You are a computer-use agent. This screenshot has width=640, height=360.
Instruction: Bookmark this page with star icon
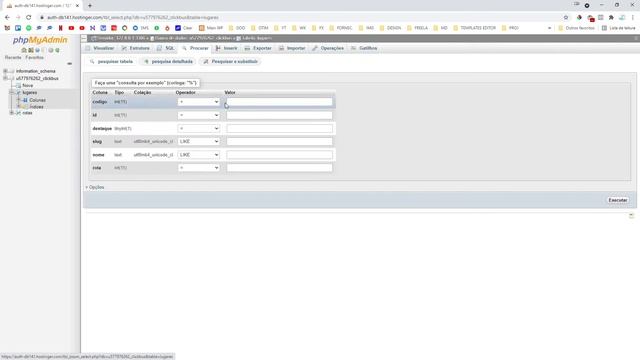pyautogui.click(x=566, y=18)
